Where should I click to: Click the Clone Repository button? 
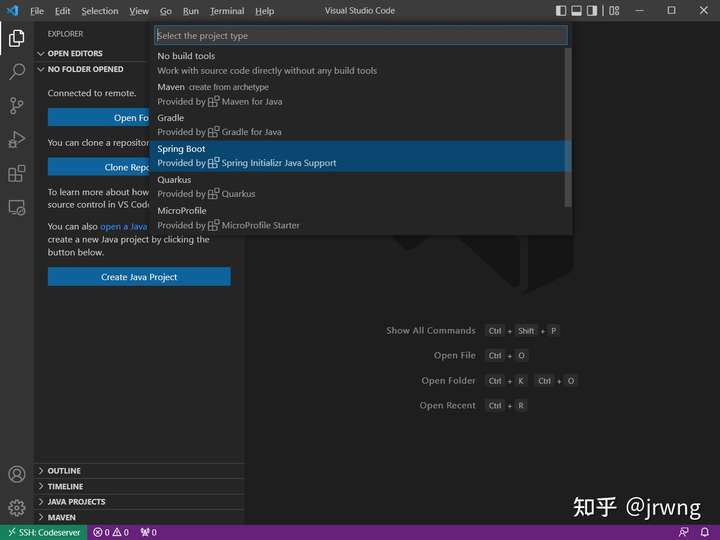click(99, 167)
